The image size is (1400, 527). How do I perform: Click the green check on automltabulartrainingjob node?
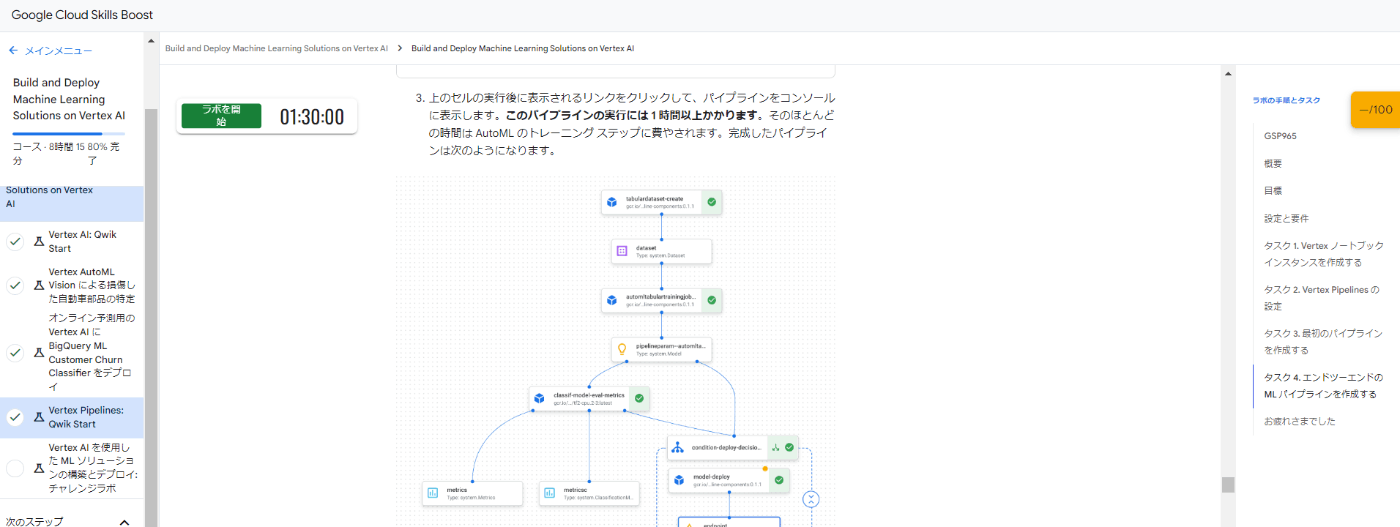pos(712,300)
